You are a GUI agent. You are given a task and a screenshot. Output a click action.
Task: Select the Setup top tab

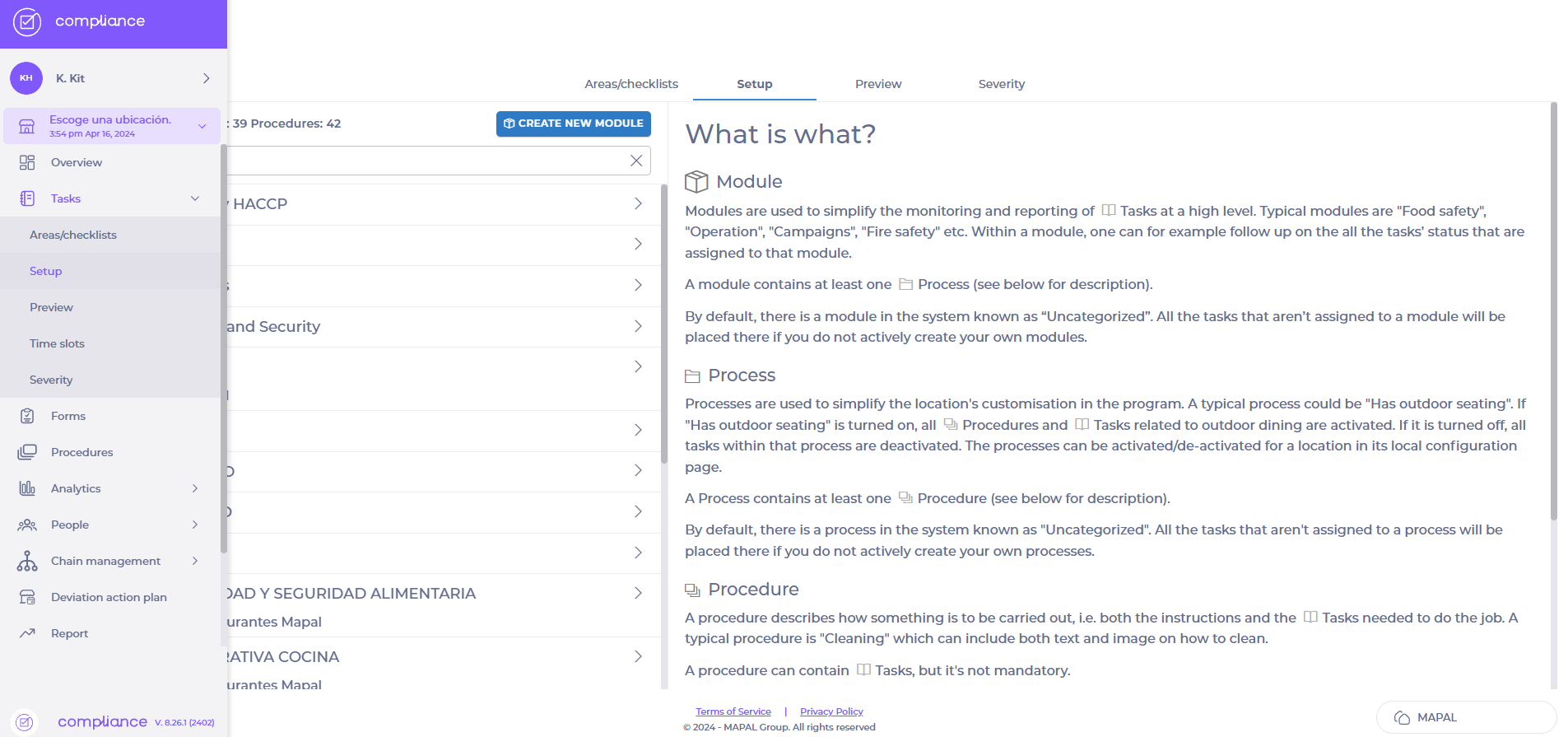[755, 84]
